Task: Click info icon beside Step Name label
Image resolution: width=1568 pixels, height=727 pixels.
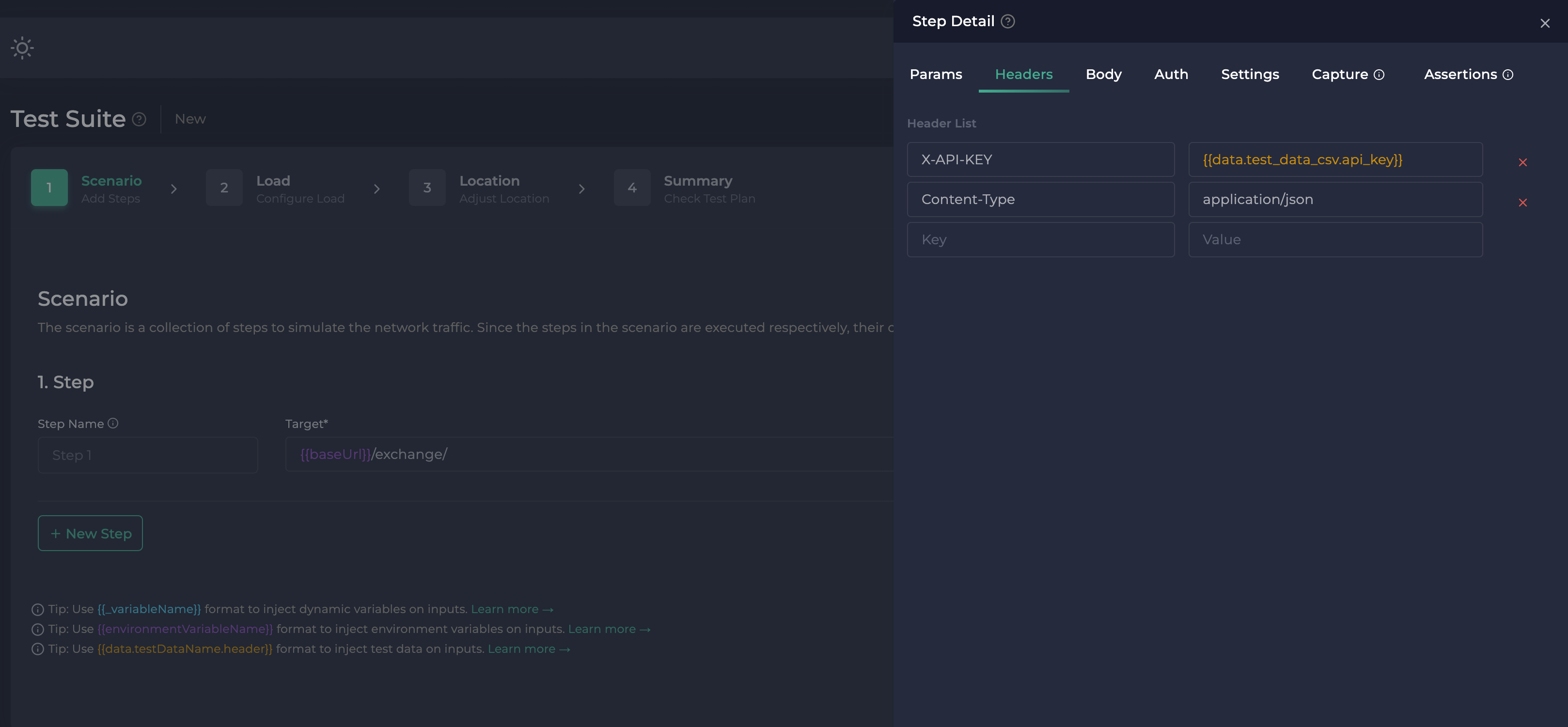Action: click(113, 423)
